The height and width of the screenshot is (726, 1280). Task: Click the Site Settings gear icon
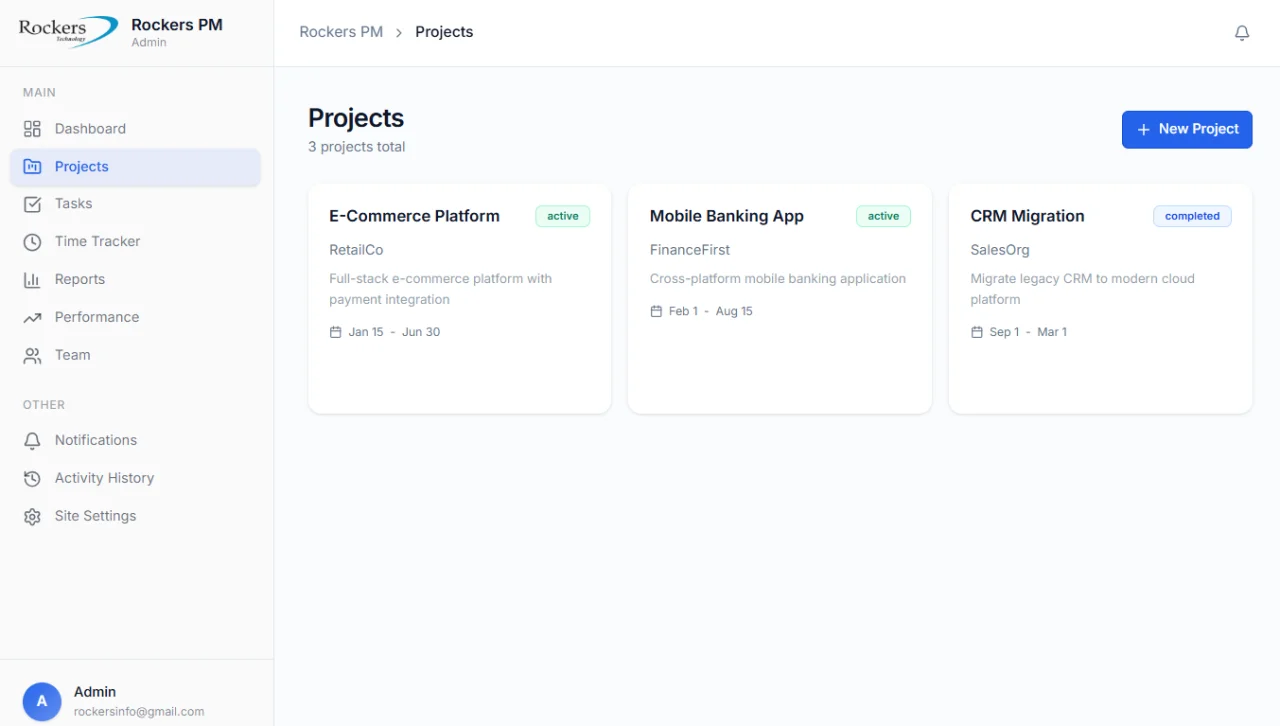(32, 517)
